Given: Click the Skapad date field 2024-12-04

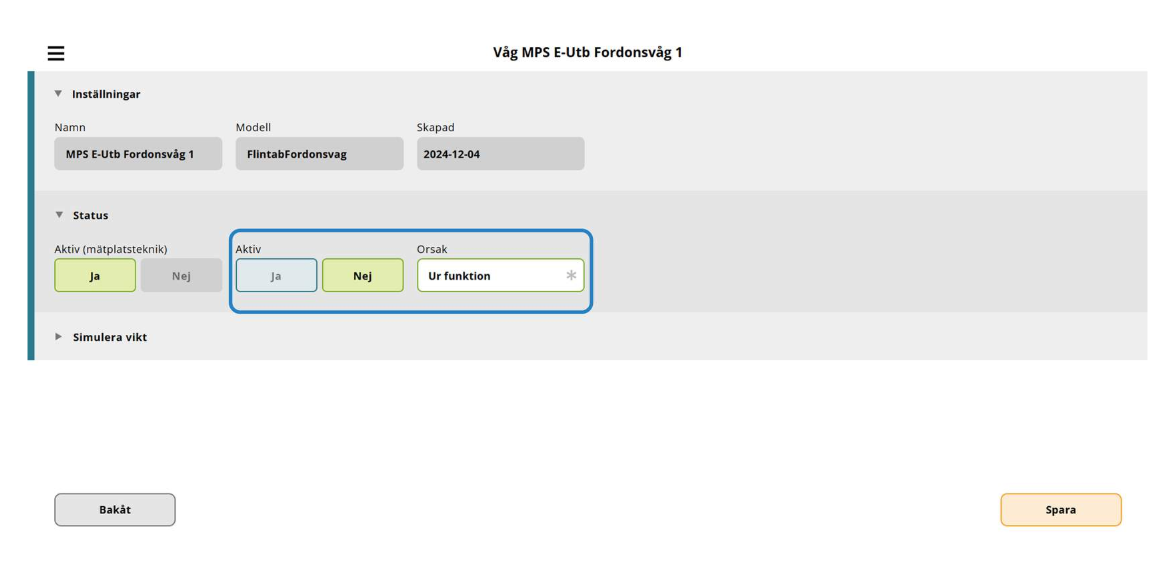Looking at the screenshot, I should (500, 154).
